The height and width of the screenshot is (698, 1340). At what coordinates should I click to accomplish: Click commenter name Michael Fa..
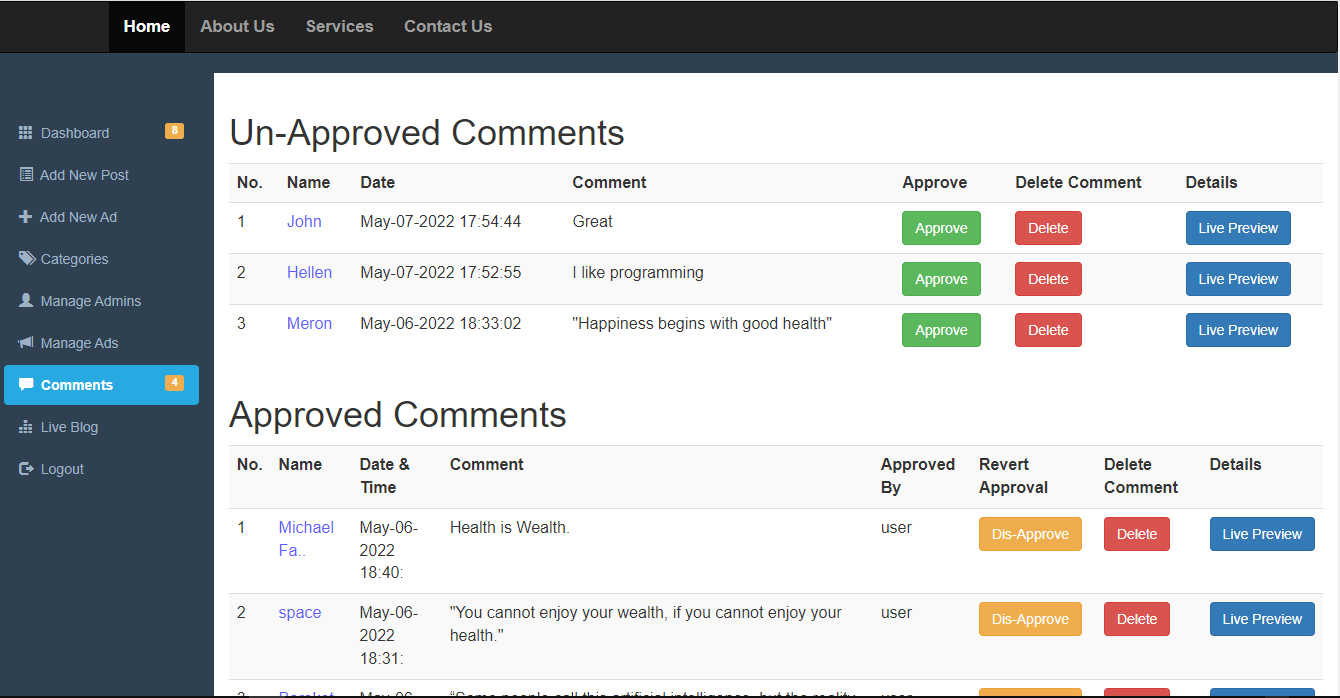(306, 538)
